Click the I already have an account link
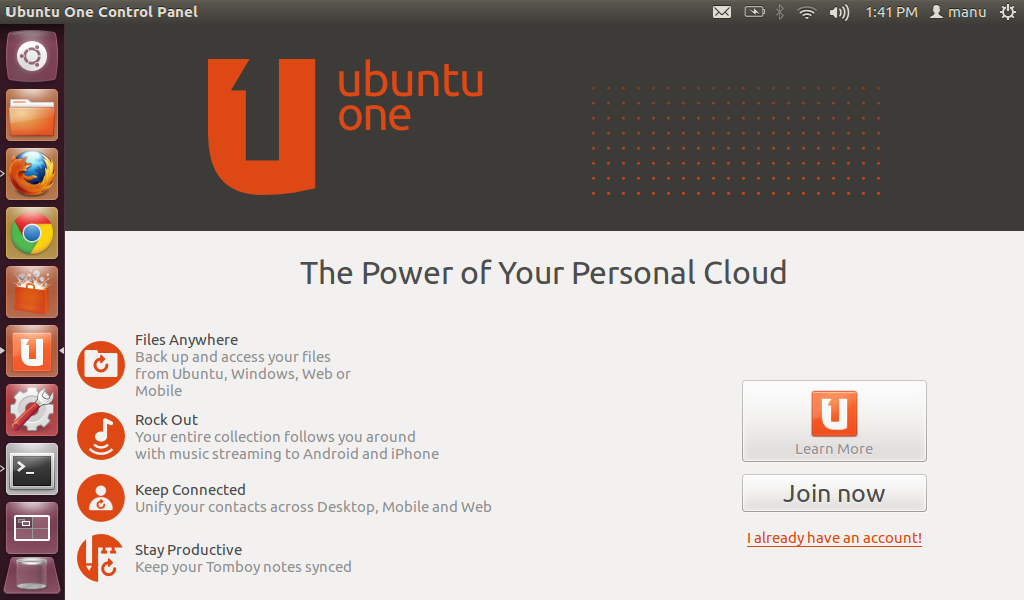The width and height of the screenshot is (1024, 600). [834, 538]
